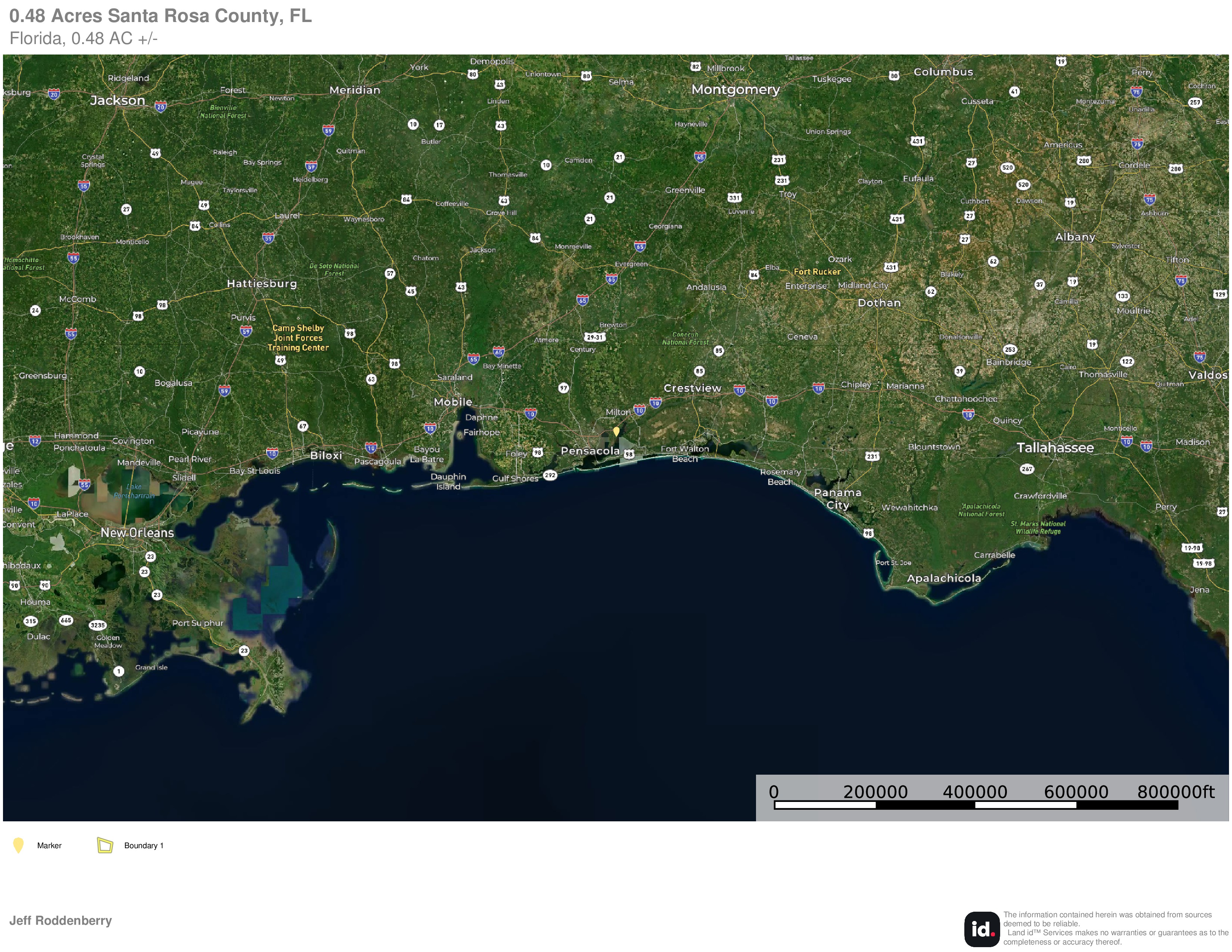Click the yellow property marker near Milton

tap(616, 432)
